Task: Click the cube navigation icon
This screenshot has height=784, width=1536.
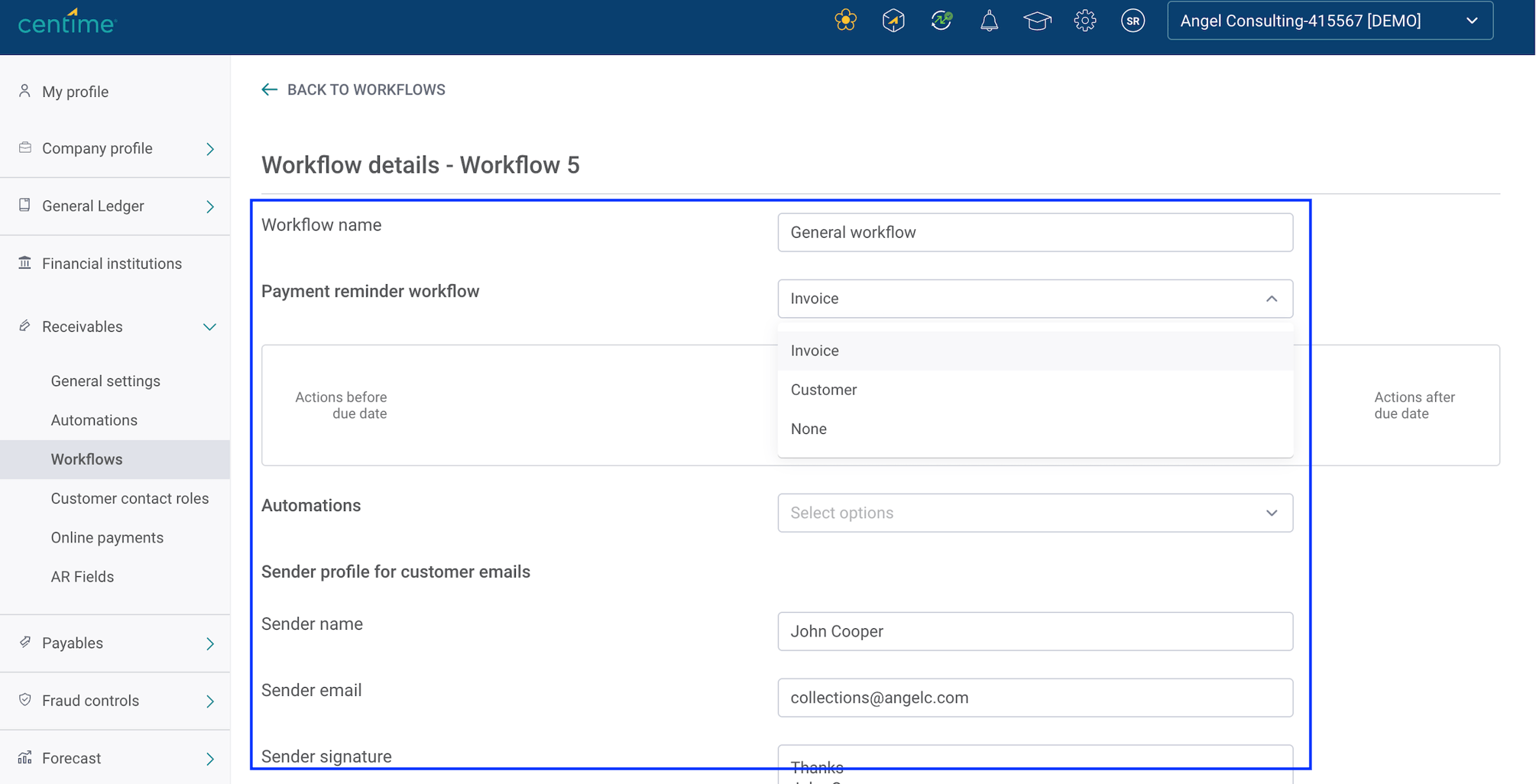Action: click(893, 21)
